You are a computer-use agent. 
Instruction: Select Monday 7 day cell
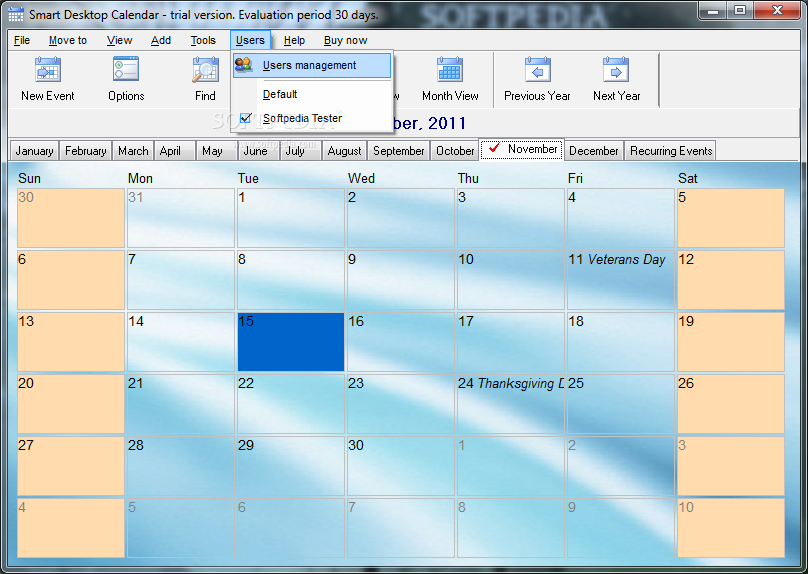pyautogui.click(x=181, y=280)
